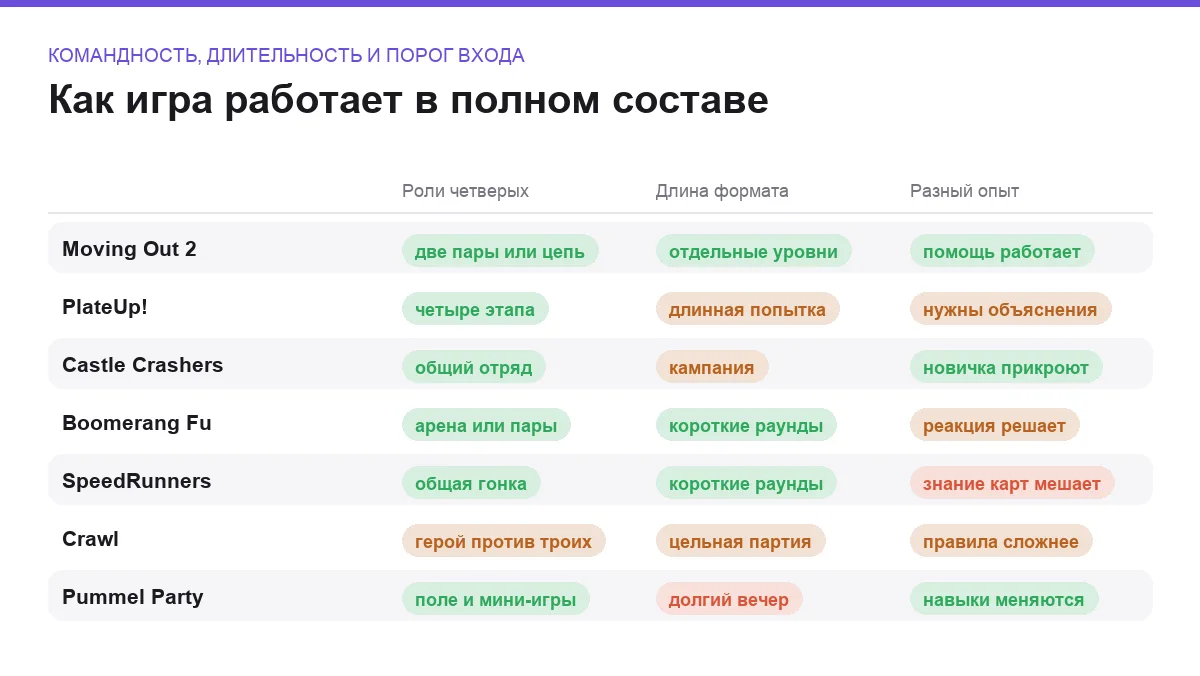The image size is (1200, 676).
Task: Click the tag "общая гонка"
Action: click(x=471, y=483)
